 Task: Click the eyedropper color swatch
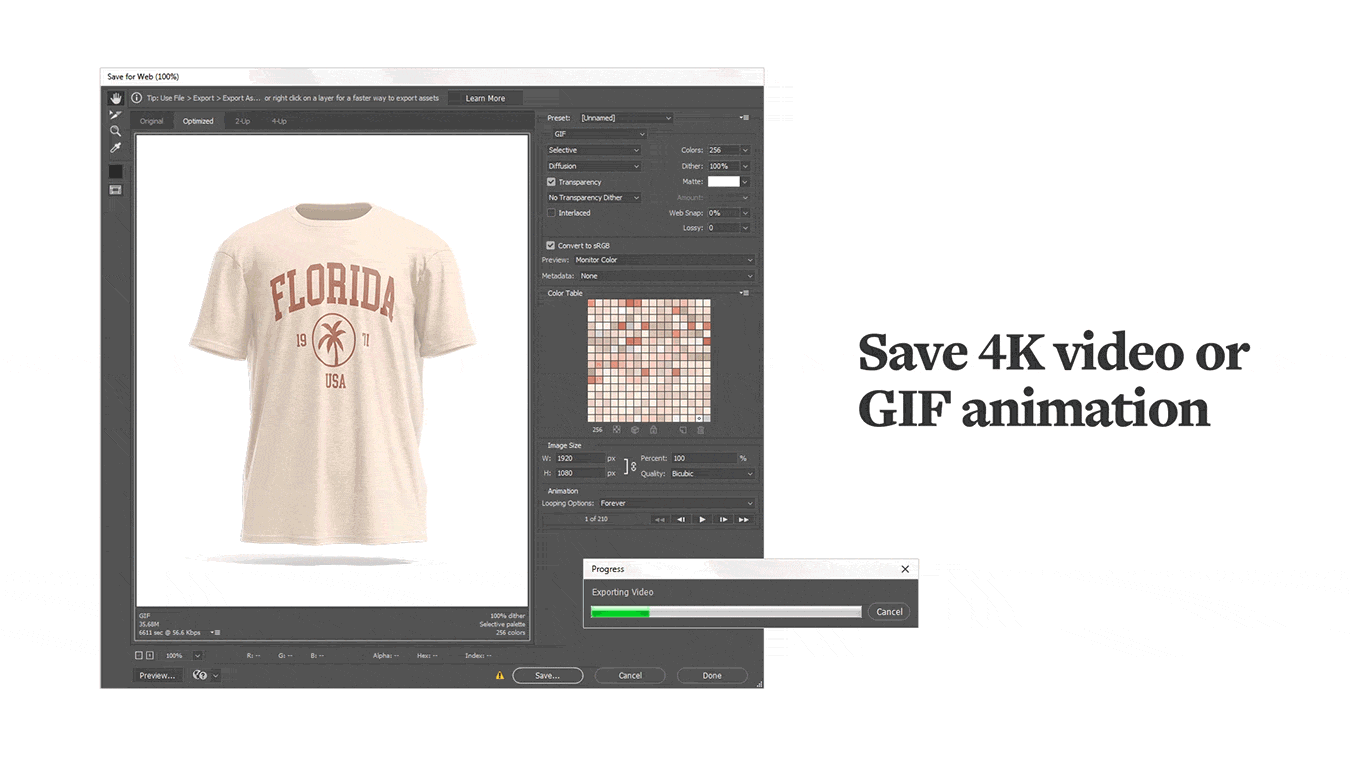pyautogui.click(x=116, y=172)
